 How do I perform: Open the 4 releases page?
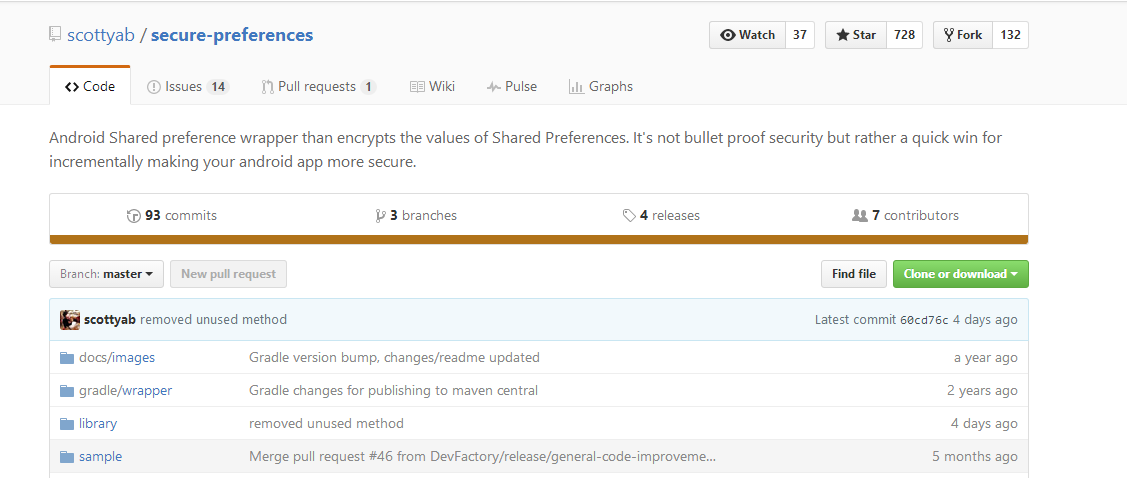[x=661, y=216]
